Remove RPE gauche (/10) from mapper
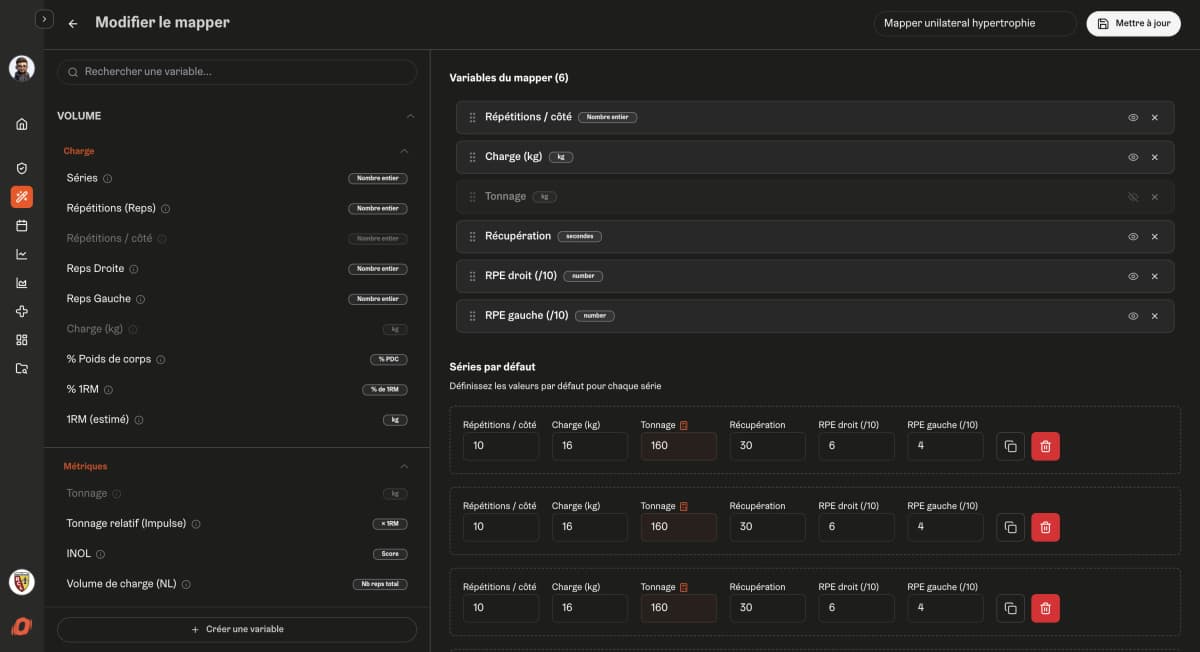 1155,316
